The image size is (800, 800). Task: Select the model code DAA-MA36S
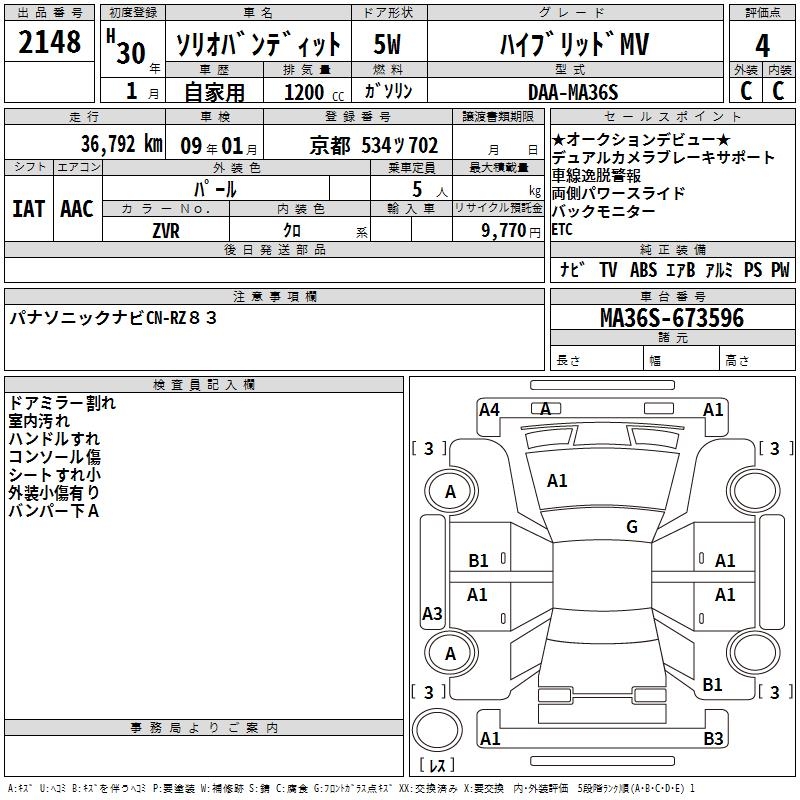pyautogui.click(x=573, y=92)
